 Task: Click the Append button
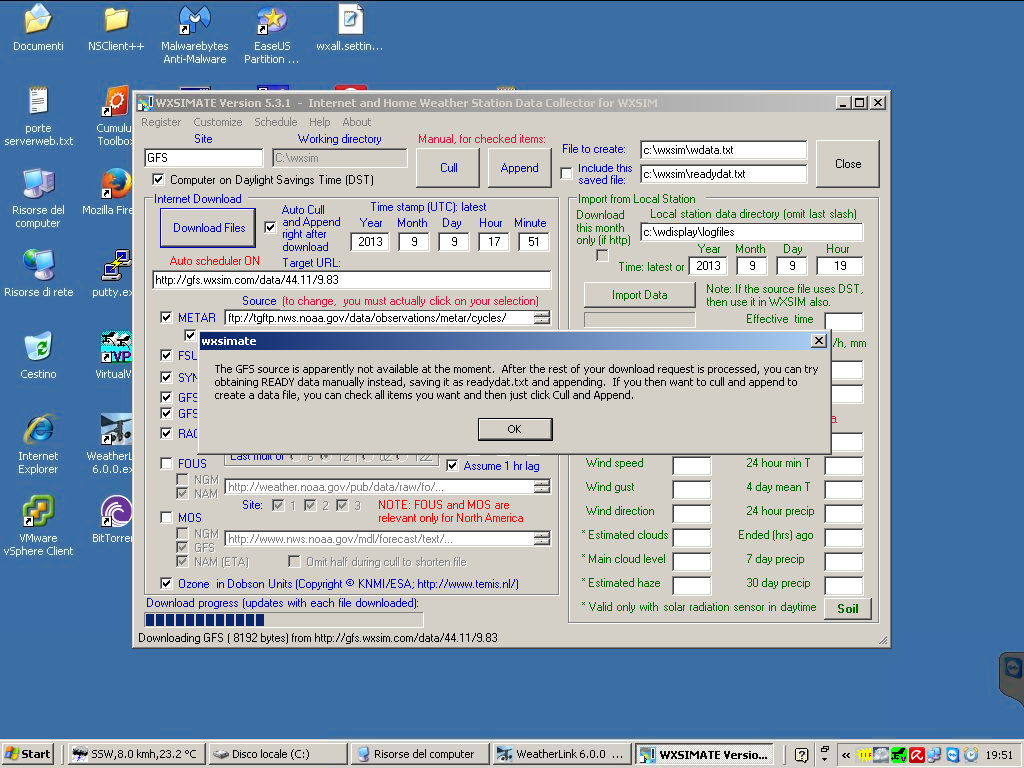520,168
